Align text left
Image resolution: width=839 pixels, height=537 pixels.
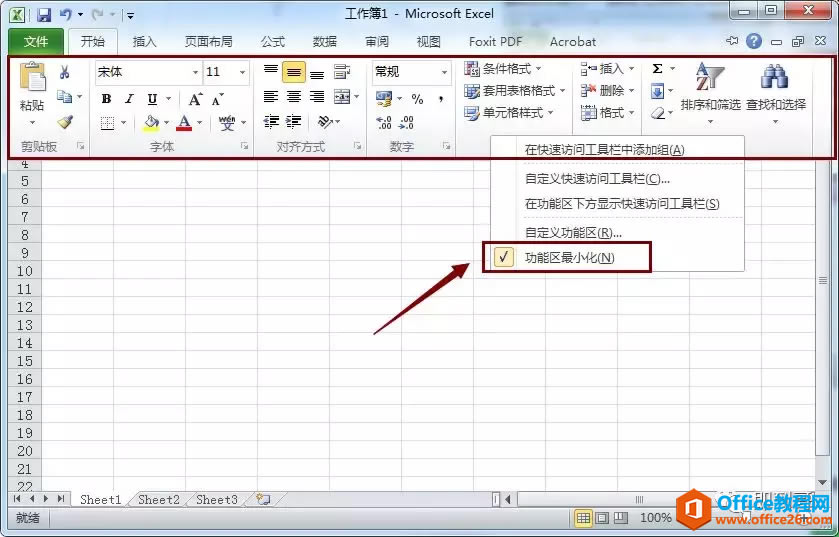(x=271, y=97)
